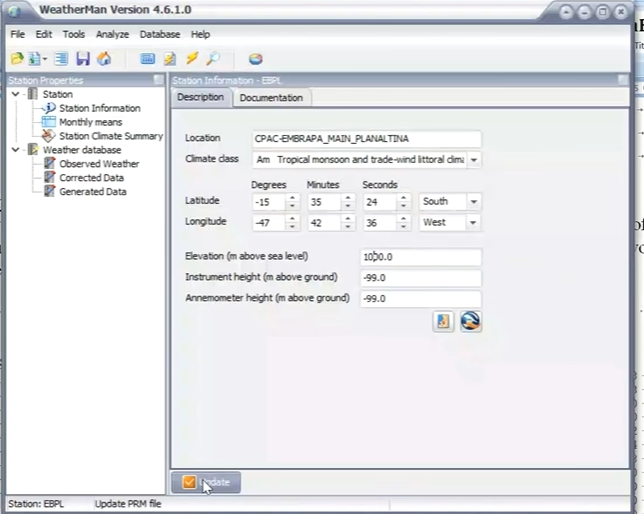Viewport: 644px width, 514px height.
Task: Click the list view toolbar icon
Action: pos(61,59)
